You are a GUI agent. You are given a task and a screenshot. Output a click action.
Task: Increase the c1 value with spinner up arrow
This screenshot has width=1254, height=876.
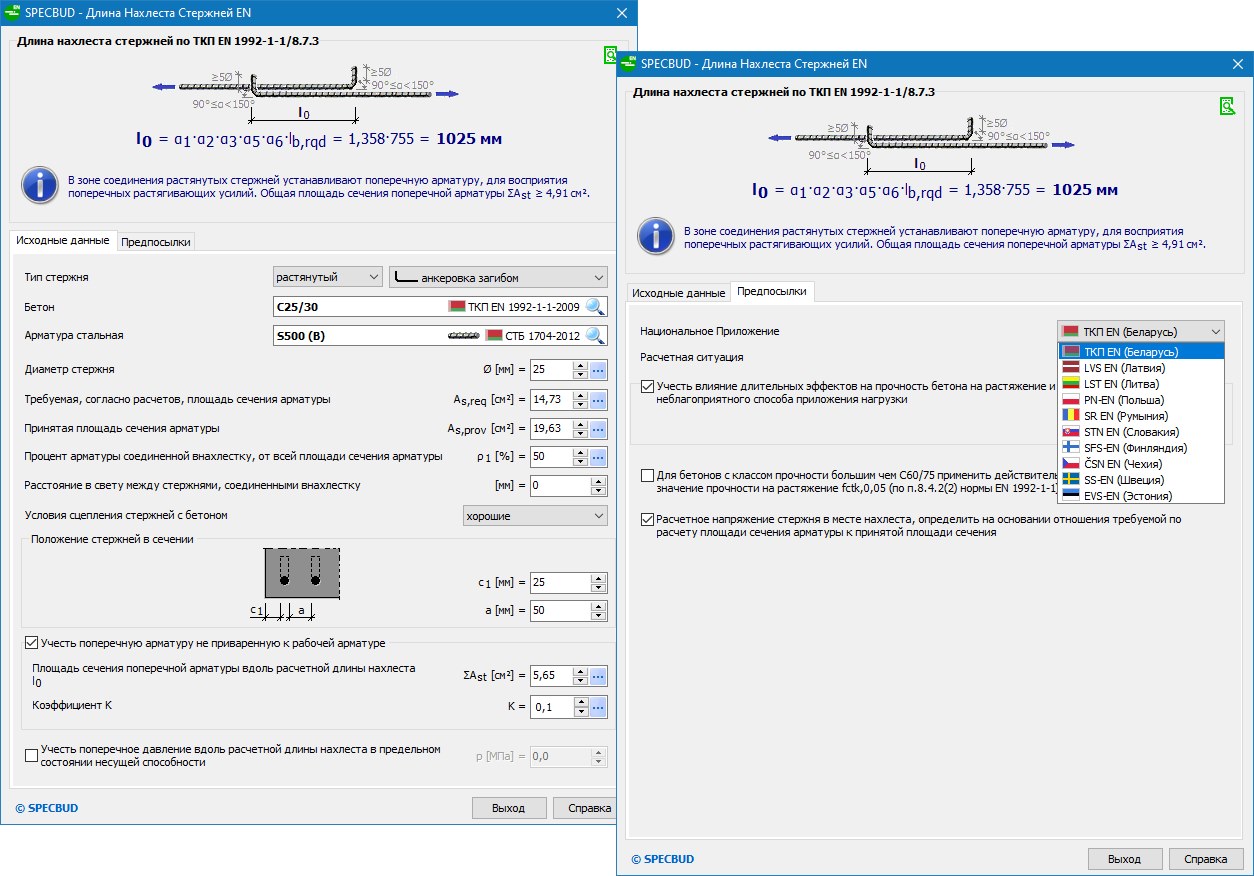tap(599, 578)
